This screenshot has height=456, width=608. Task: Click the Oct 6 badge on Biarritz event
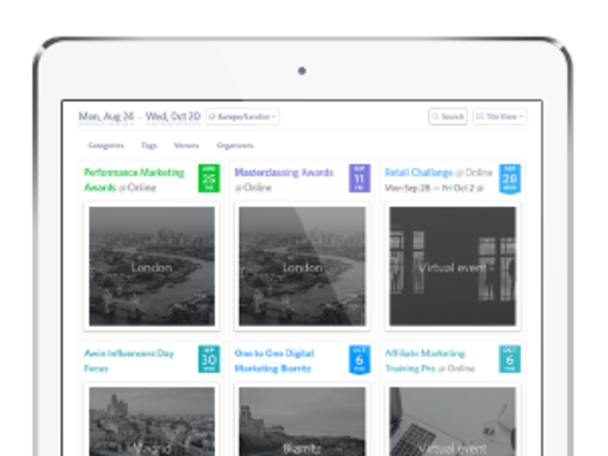358,359
